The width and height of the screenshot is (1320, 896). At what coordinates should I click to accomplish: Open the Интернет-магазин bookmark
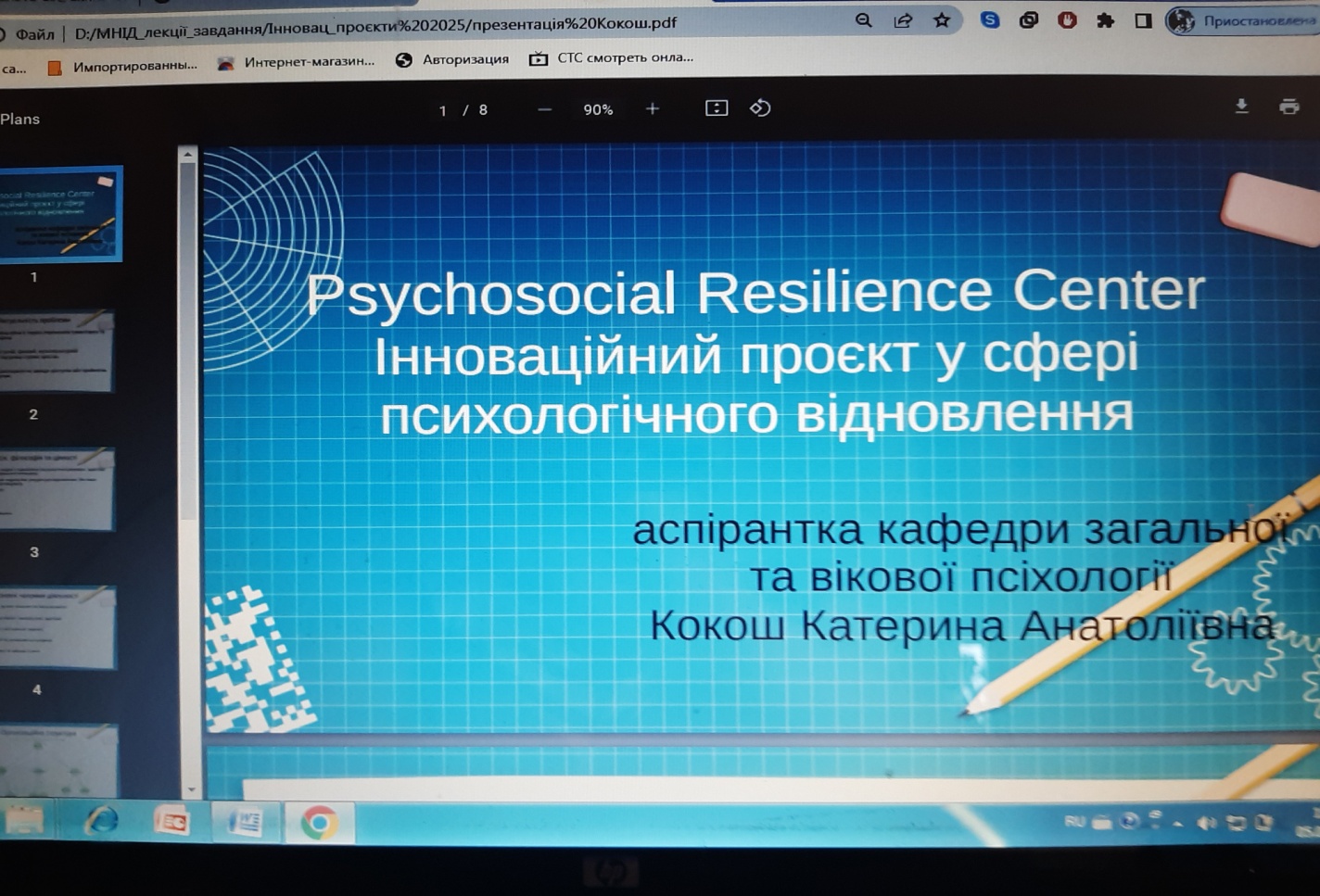click(x=297, y=62)
